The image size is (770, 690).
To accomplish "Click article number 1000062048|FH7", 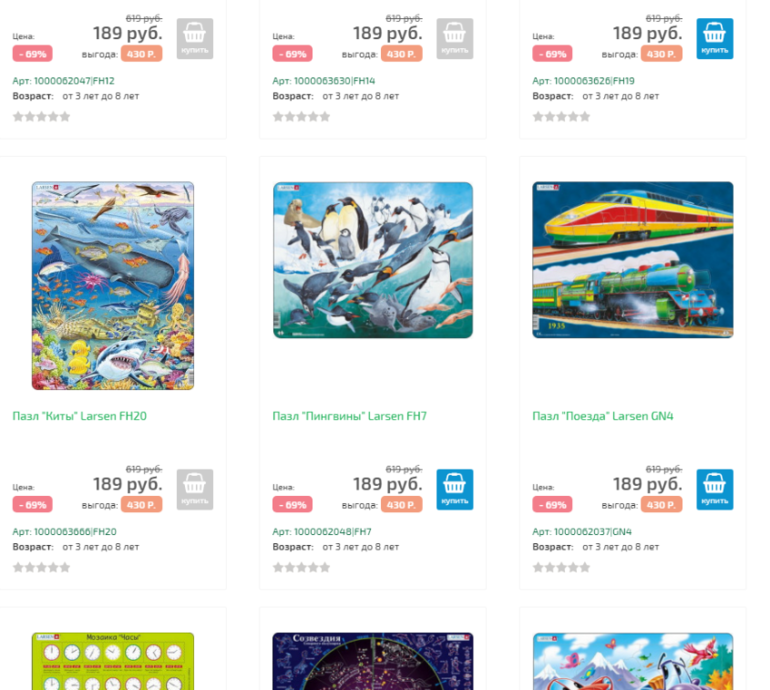I will point(322,532).
